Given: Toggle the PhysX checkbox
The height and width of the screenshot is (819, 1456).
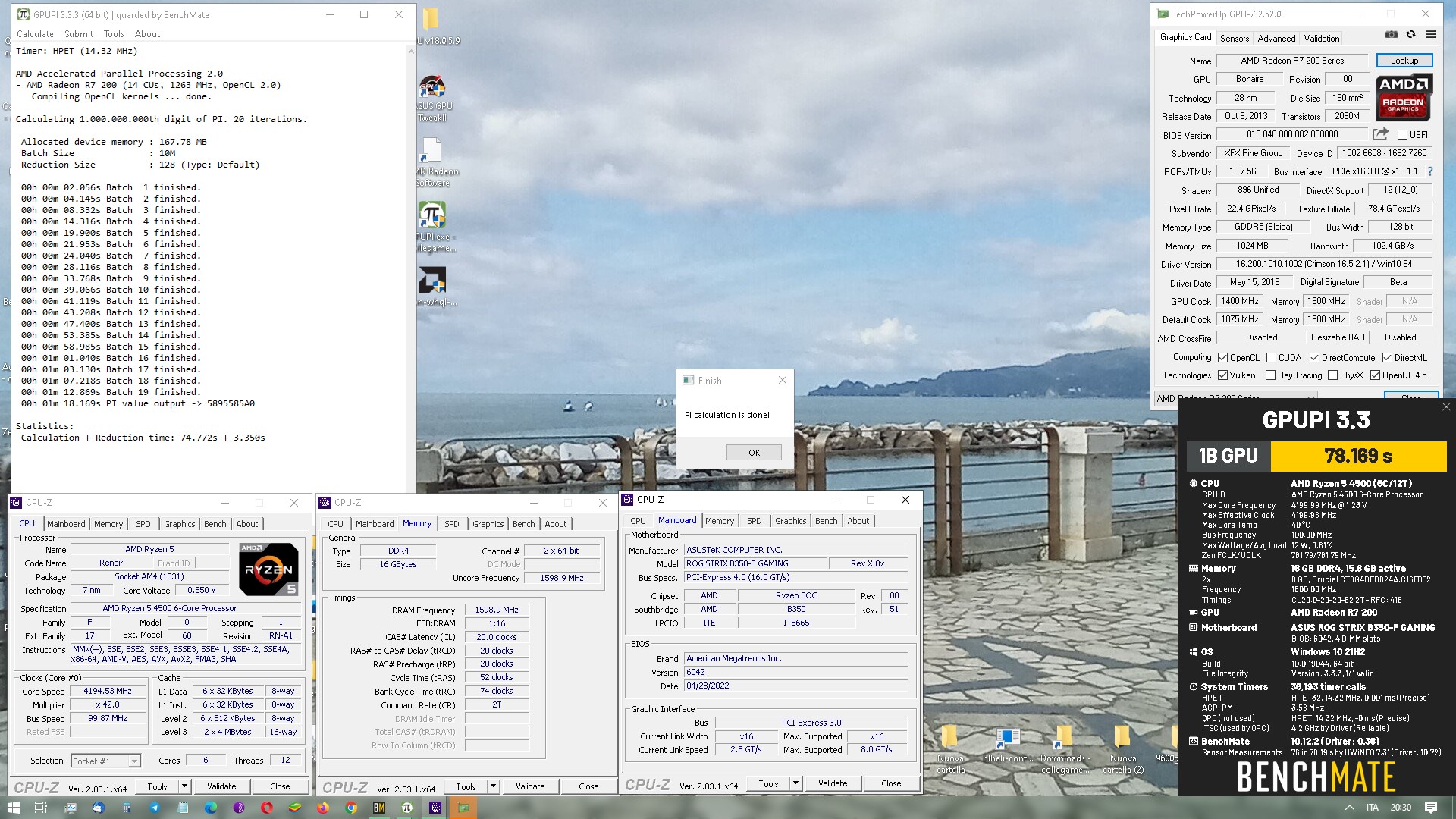Looking at the screenshot, I should pos(1332,375).
